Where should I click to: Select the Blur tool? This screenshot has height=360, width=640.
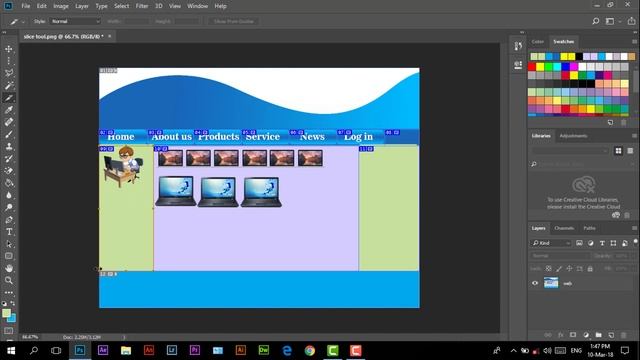click(9, 196)
